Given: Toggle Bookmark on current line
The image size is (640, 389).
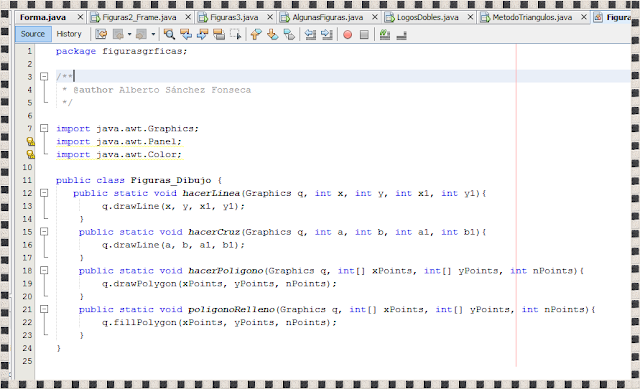Looking at the screenshot, I should (289, 34).
